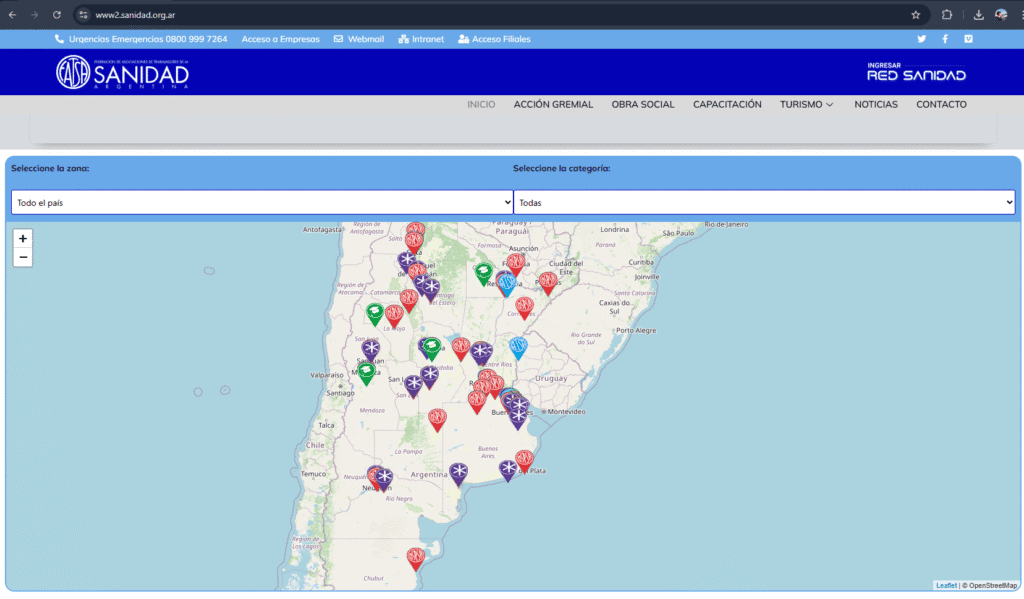Click the address bar URL www2.sanidad.org.ar
This screenshot has height=599, width=1024.
(x=135, y=14)
